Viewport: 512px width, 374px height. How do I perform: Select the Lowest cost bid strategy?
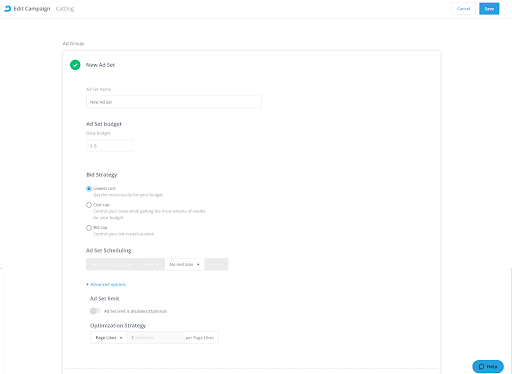89,189
